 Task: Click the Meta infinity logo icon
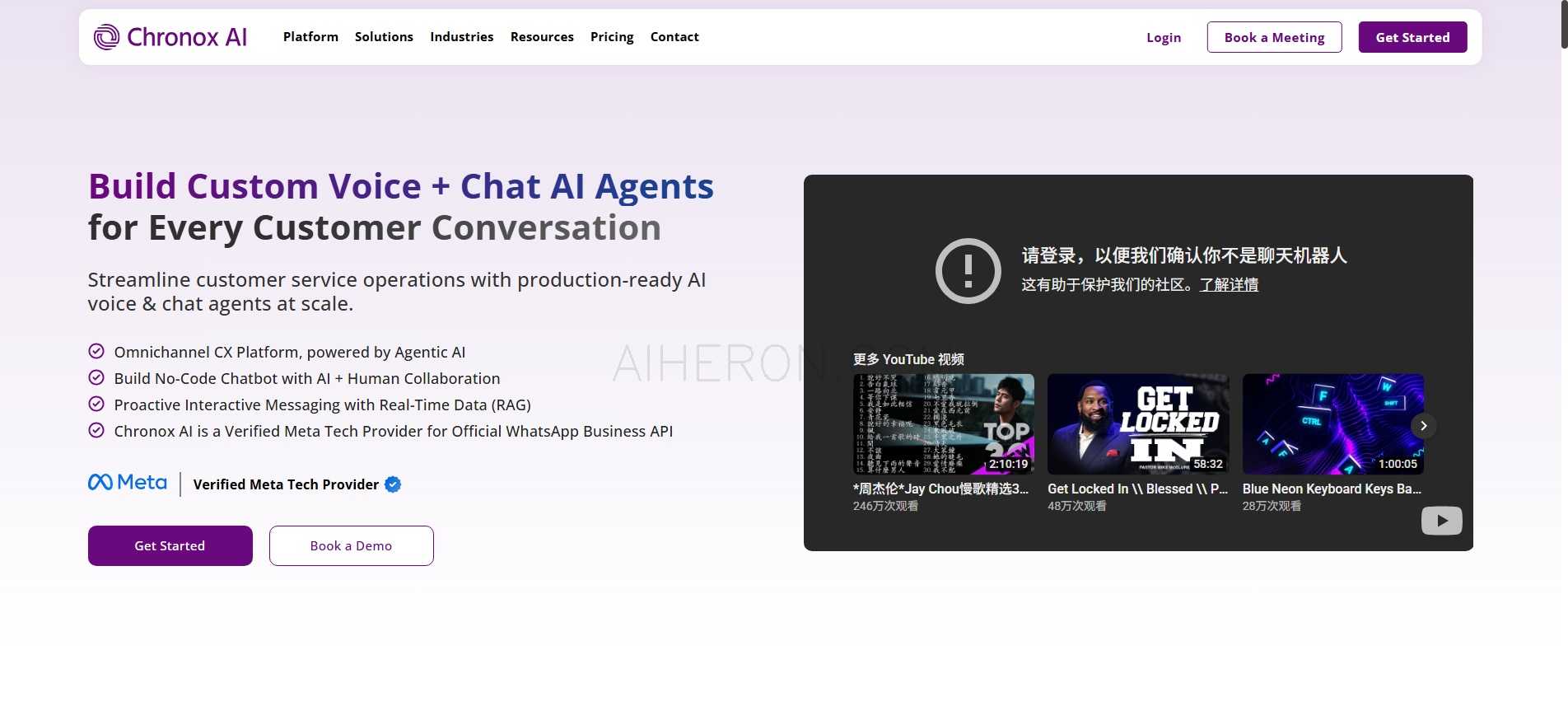(100, 483)
